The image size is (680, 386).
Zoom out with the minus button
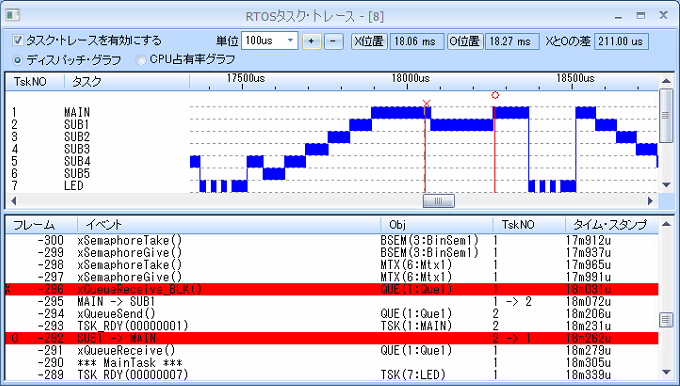(333, 42)
